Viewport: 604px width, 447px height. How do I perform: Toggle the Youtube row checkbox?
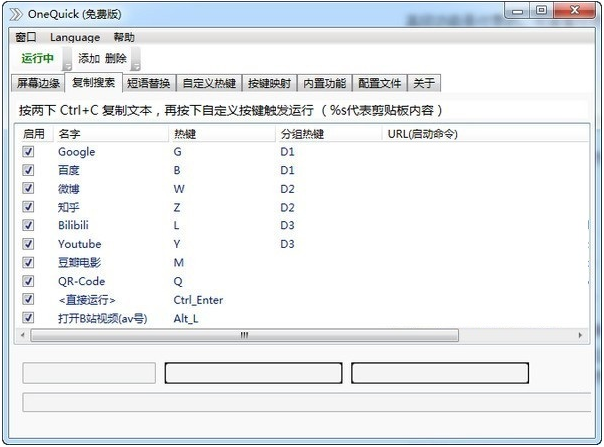point(28,244)
